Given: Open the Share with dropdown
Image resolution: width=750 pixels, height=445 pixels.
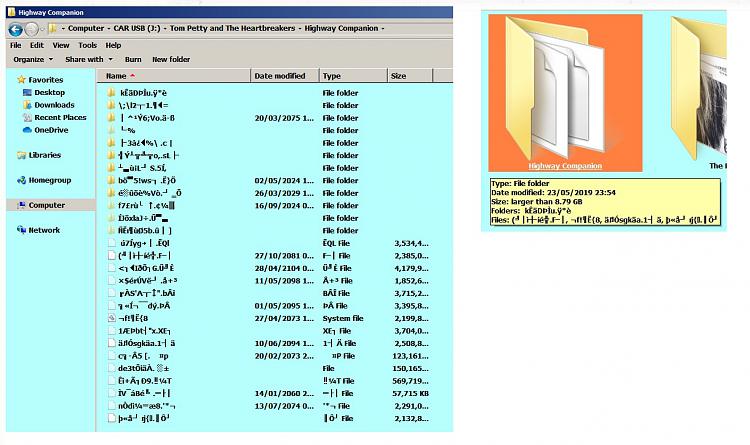Looking at the screenshot, I should (x=89, y=59).
